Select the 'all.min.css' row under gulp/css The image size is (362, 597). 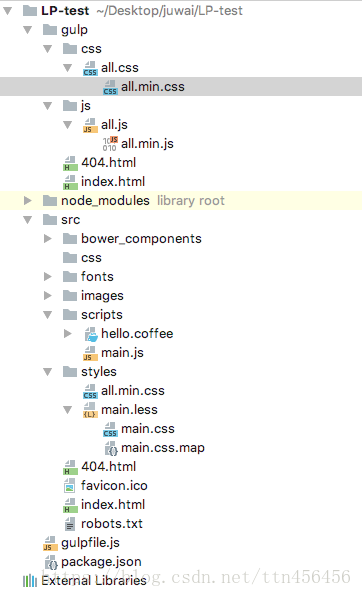[x=181, y=87]
